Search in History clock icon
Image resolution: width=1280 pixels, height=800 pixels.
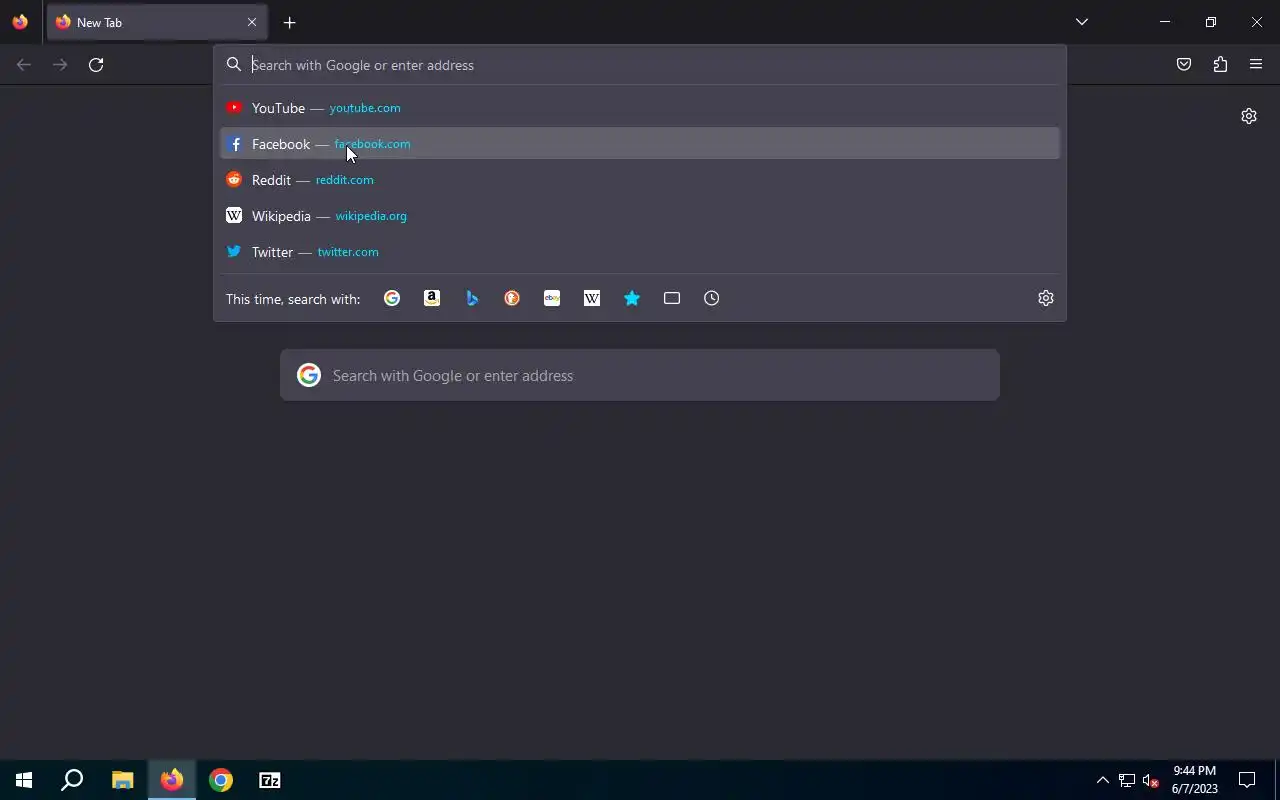(x=712, y=298)
